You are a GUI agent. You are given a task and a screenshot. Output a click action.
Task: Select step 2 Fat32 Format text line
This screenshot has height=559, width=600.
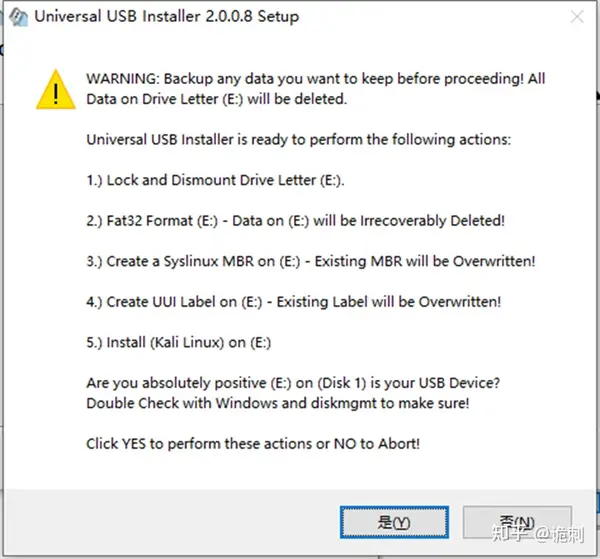tap(295, 221)
